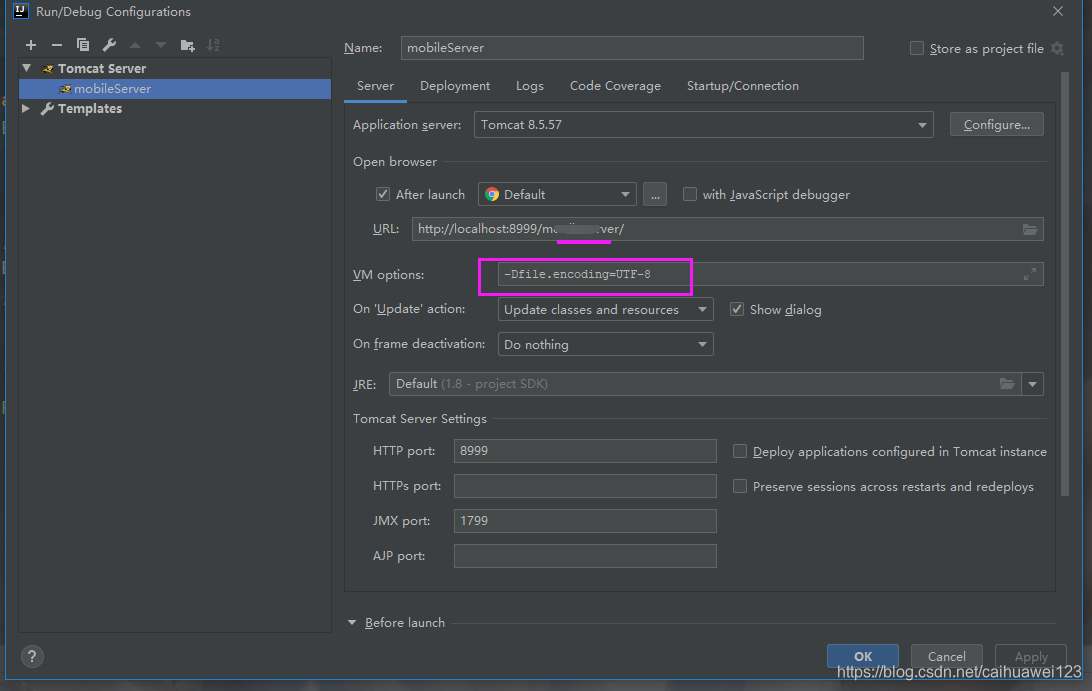This screenshot has width=1092, height=691.
Task: Click the ellipsis browser settings button
Action: (x=655, y=194)
